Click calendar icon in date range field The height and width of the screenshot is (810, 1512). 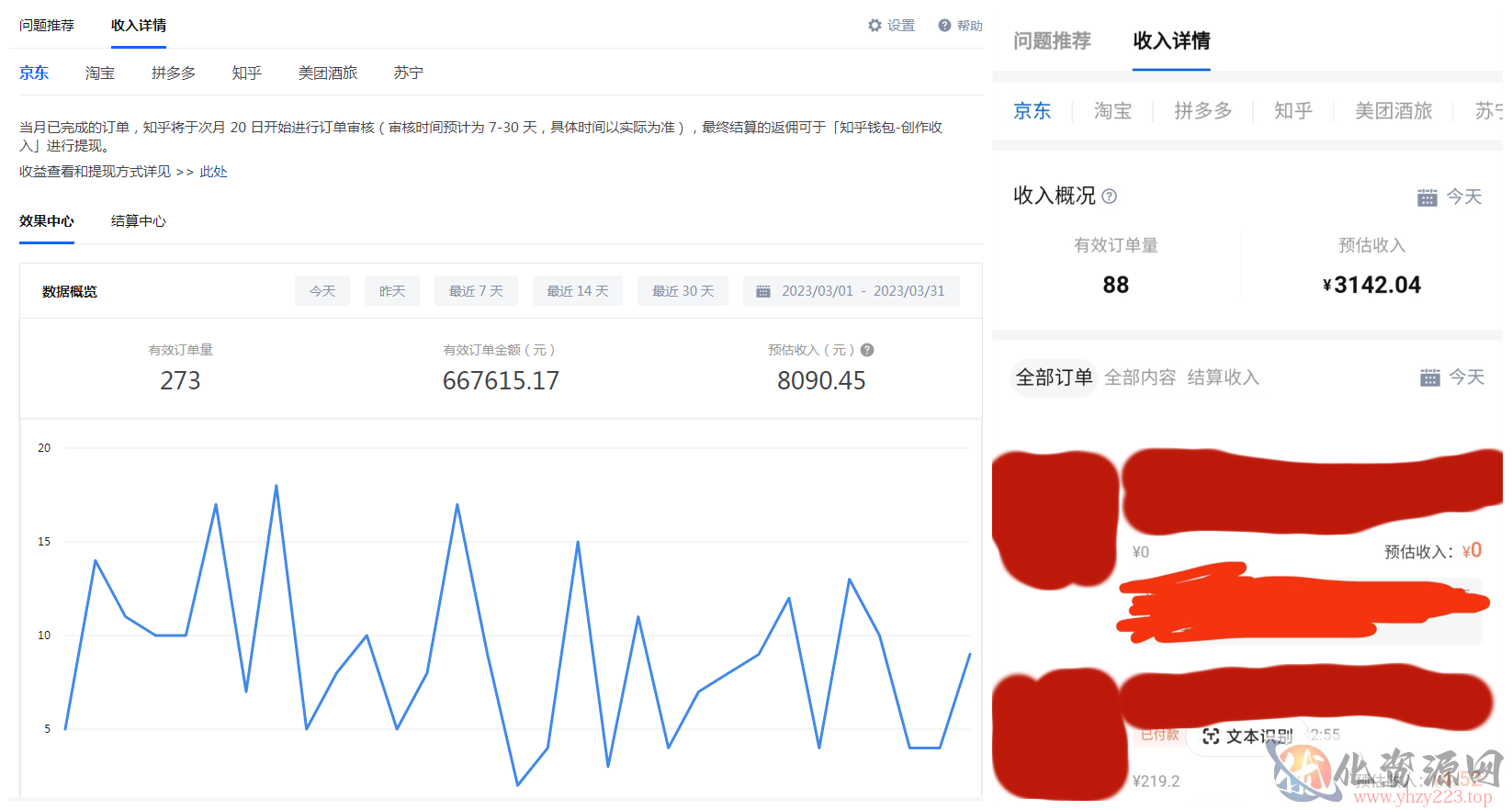(x=763, y=291)
